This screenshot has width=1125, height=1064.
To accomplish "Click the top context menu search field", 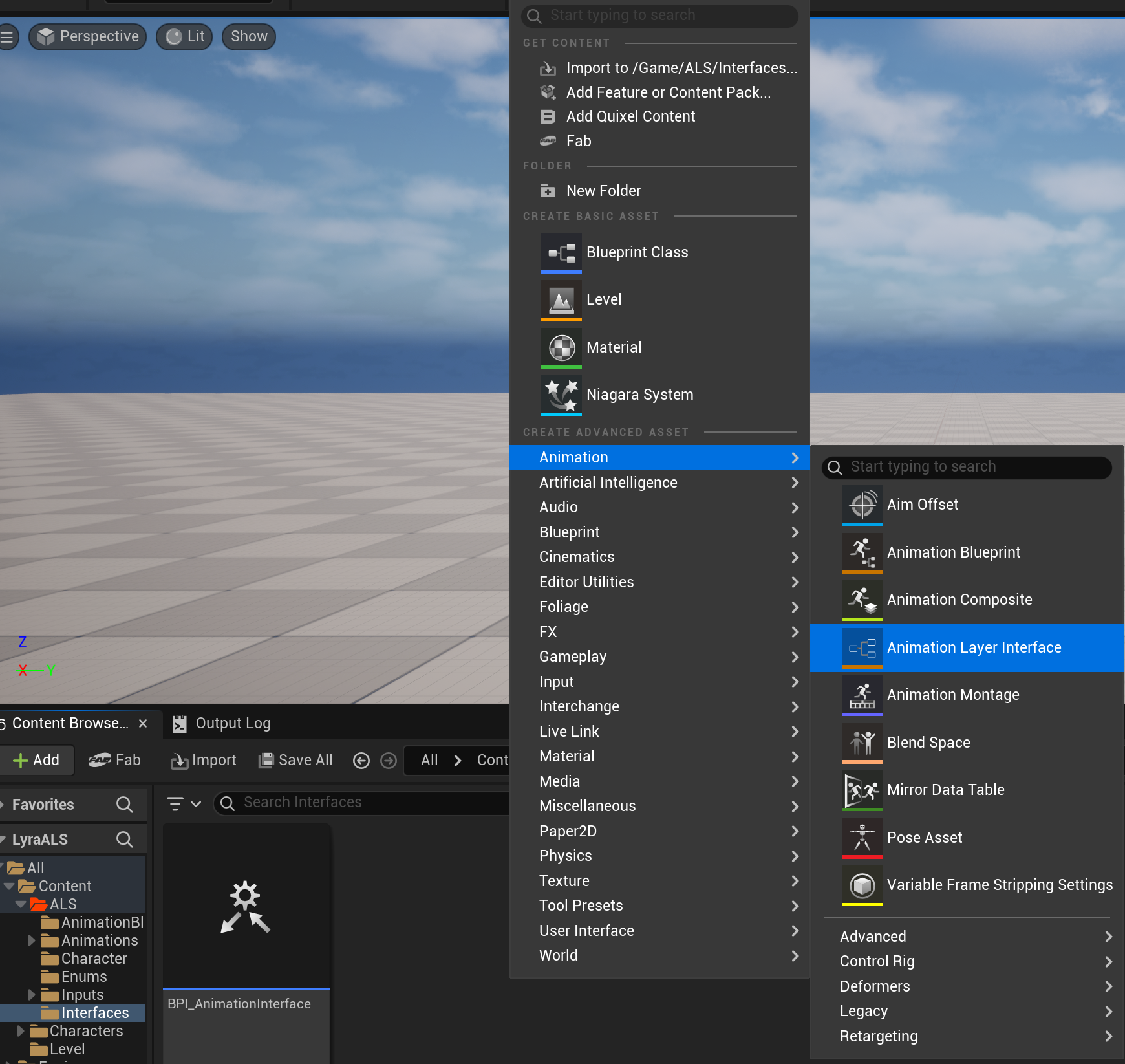I will click(x=659, y=16).
